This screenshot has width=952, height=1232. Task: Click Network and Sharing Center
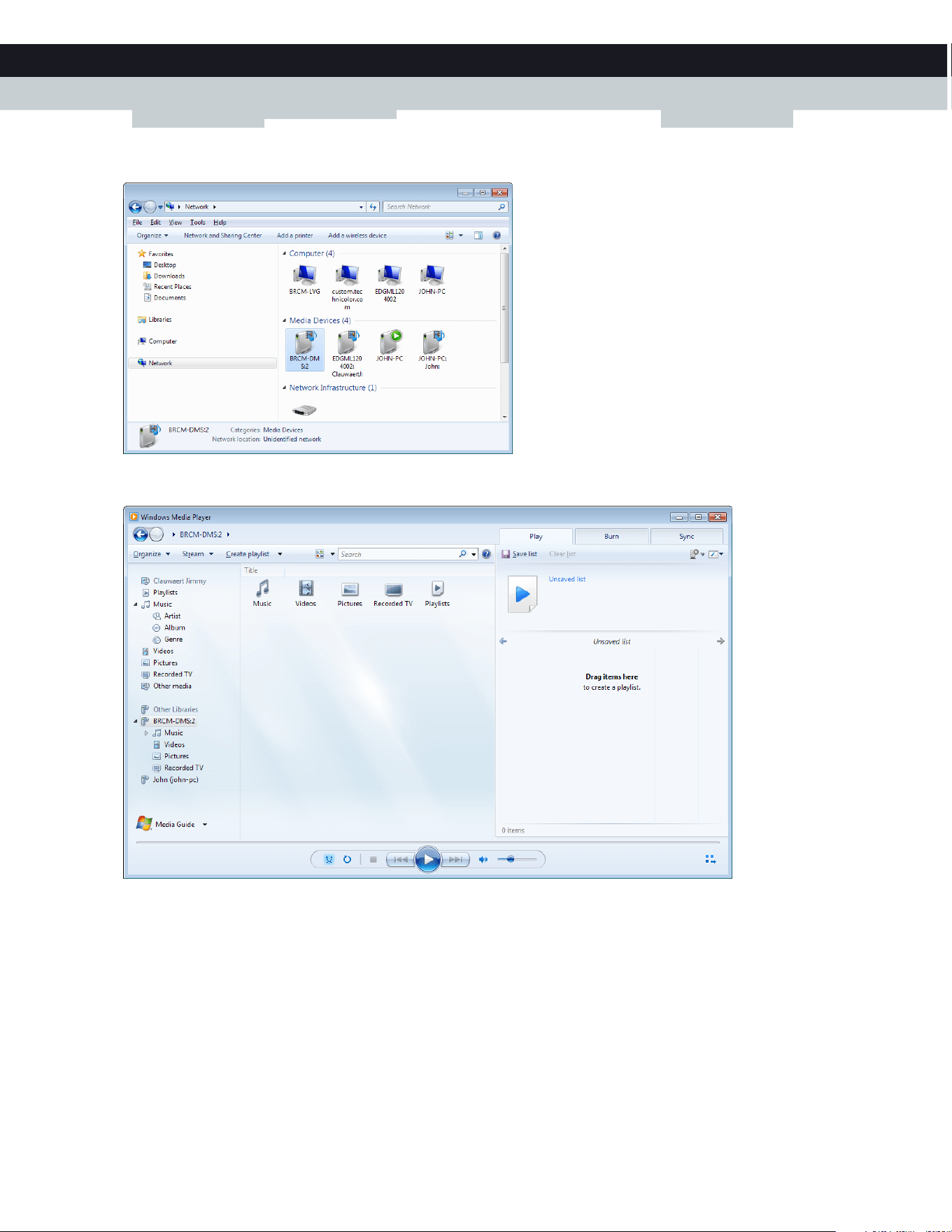(x=222, y=236)
